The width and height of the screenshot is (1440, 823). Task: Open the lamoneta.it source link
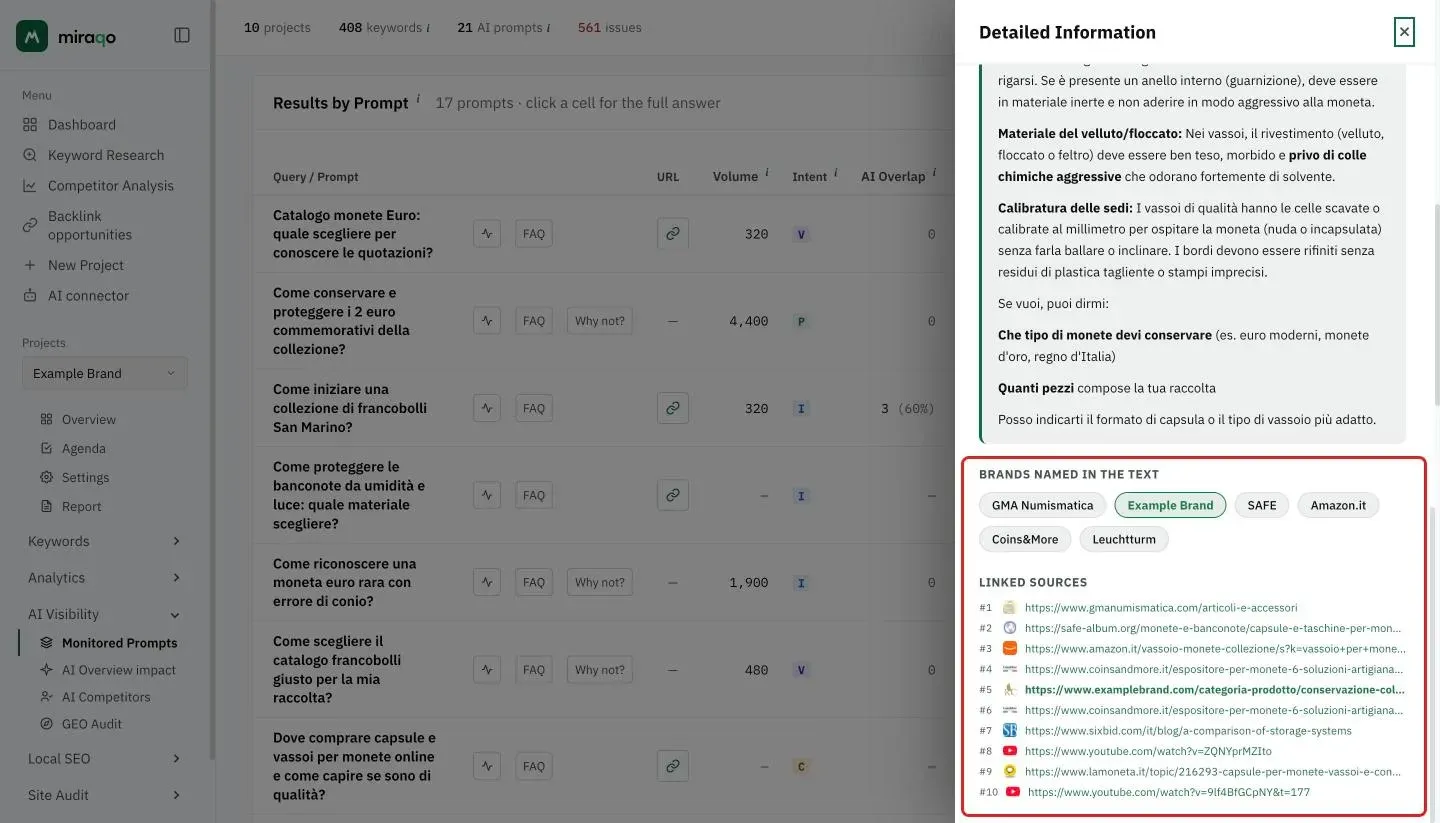coord(1213,772)
